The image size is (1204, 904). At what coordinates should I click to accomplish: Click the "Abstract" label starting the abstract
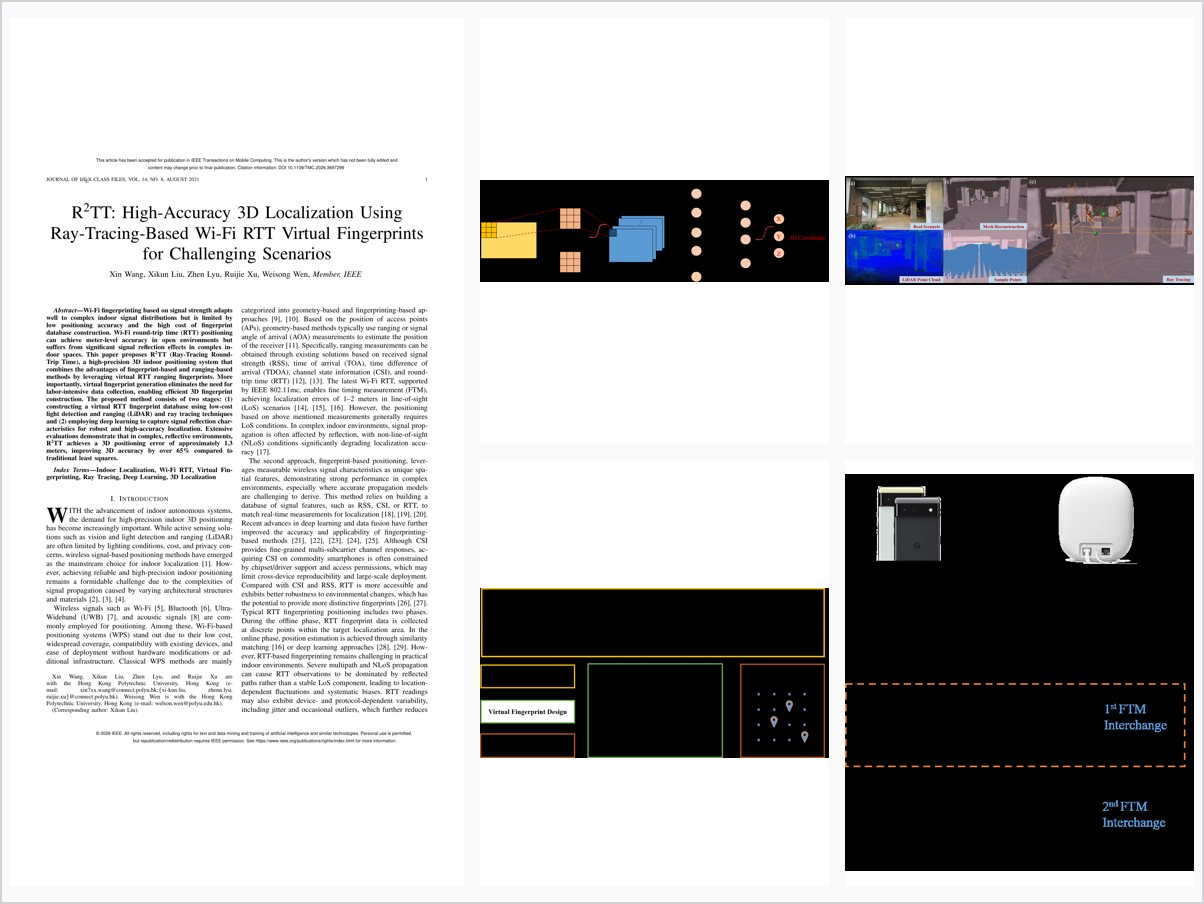coord(68,312)
